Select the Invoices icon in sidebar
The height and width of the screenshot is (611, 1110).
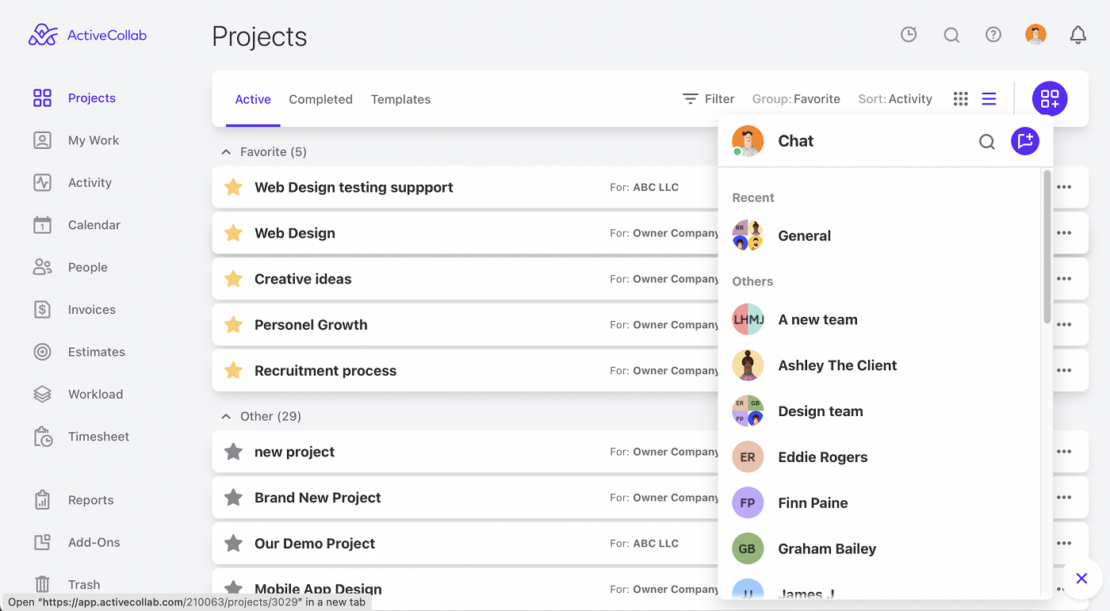click(x=43, y=309)
